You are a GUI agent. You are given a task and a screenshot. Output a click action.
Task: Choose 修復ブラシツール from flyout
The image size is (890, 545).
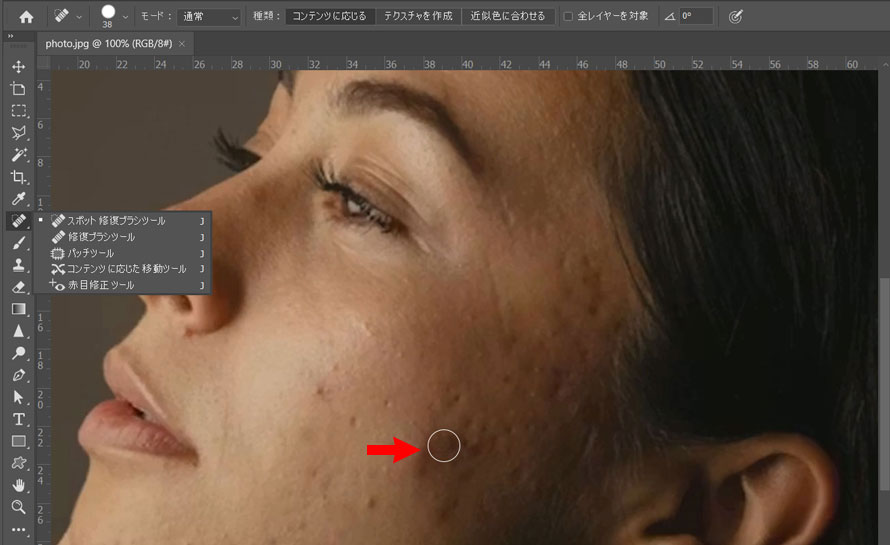(x=123, y=237)
